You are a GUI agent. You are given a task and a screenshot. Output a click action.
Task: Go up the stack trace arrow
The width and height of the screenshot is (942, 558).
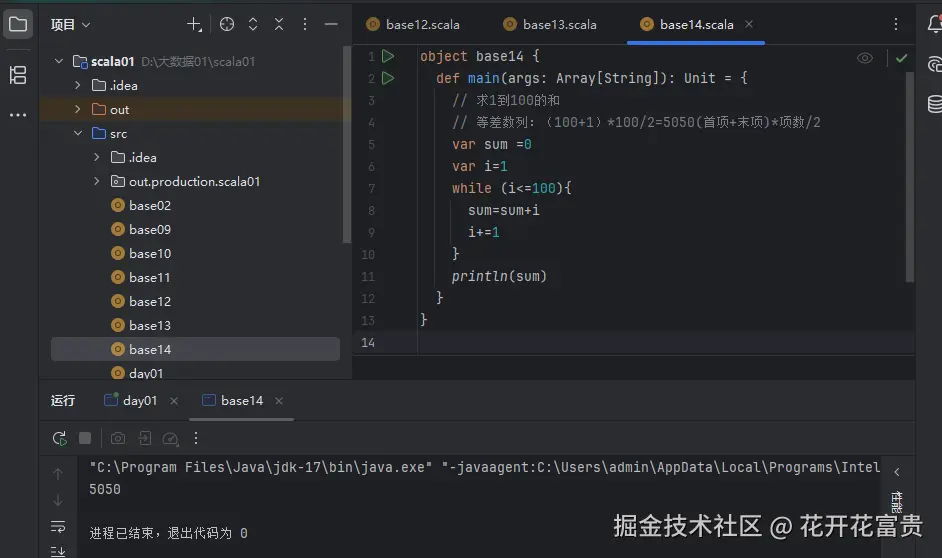[58, 474]
